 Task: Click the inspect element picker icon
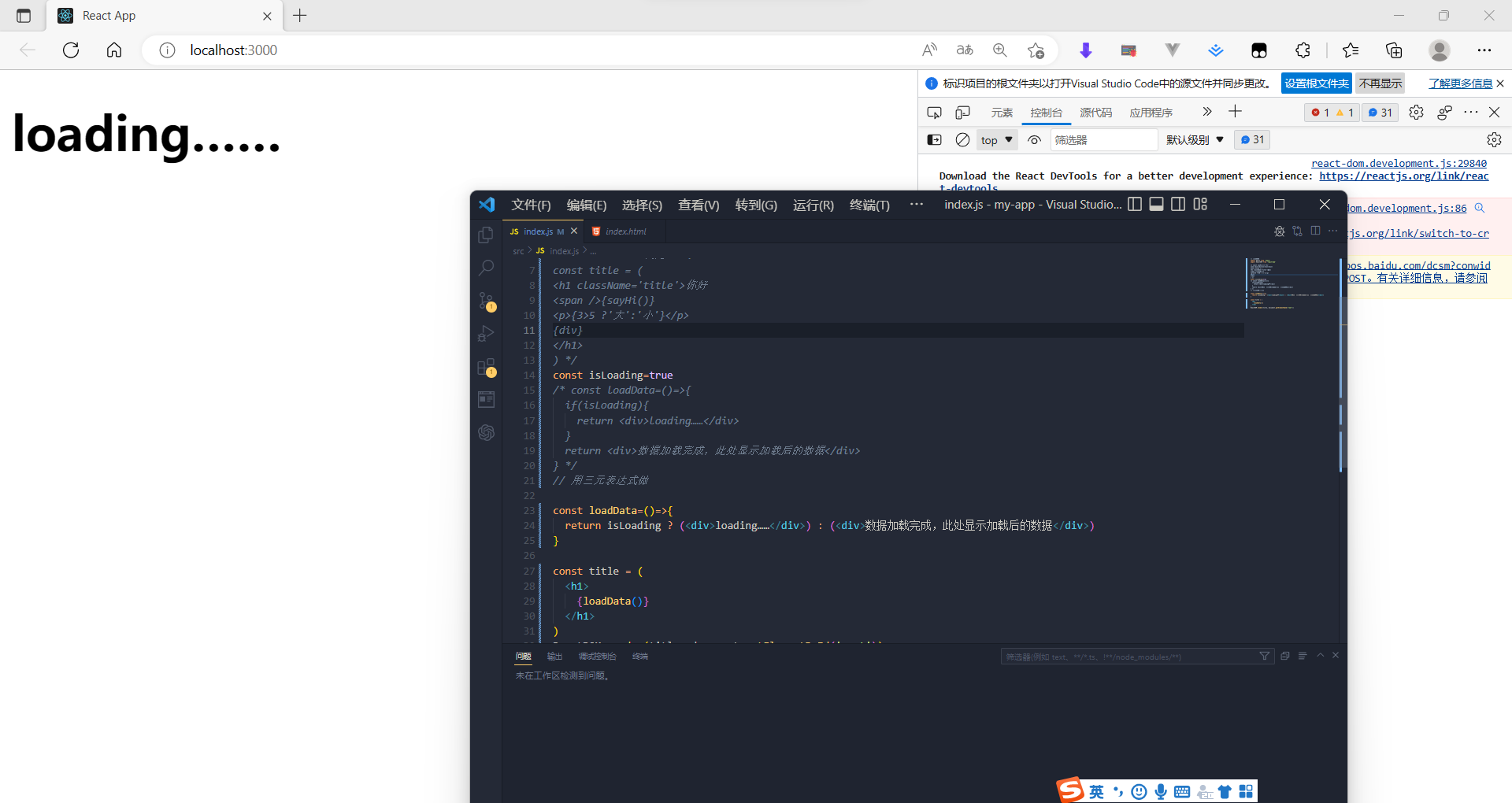pyautogui.click(x=934, y=112)
